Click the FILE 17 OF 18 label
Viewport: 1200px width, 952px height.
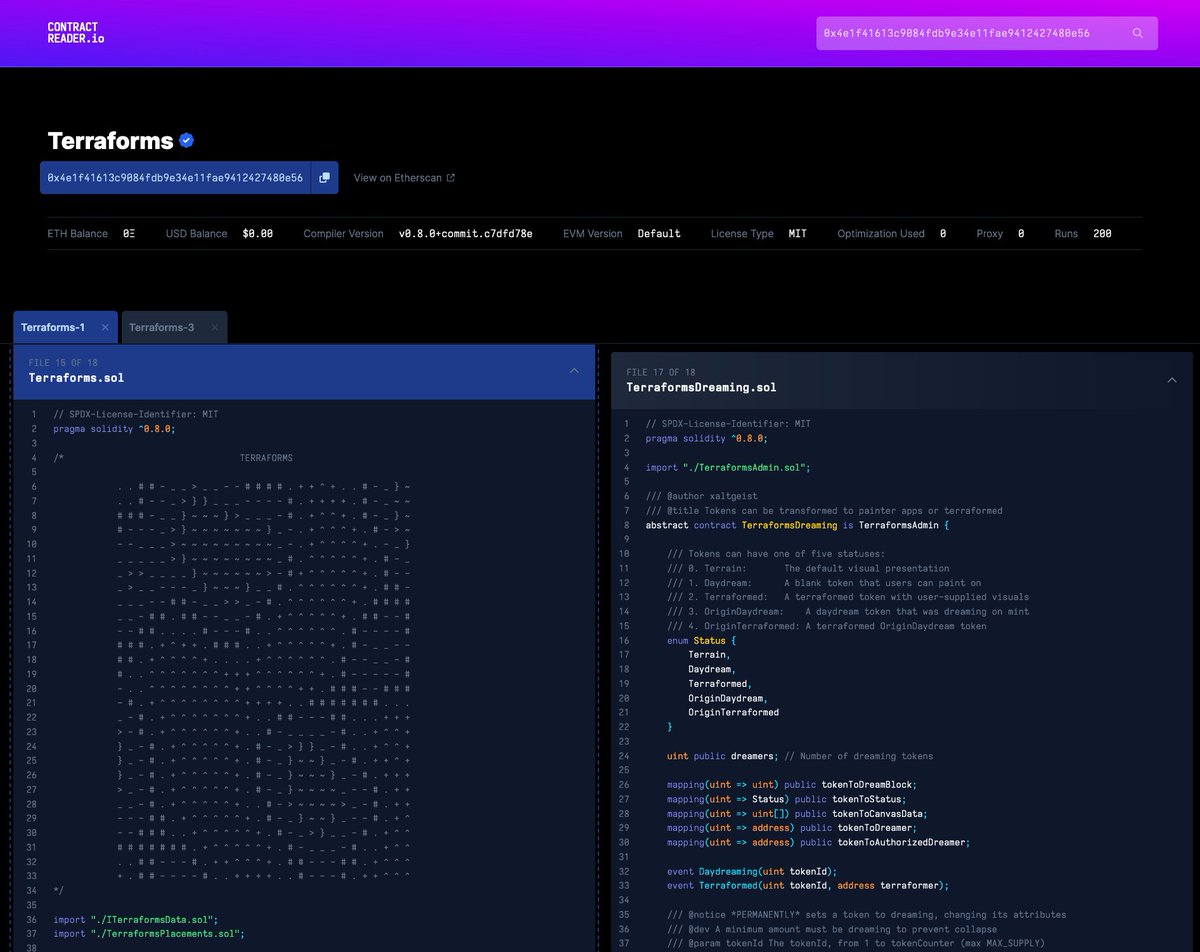(x=660, y=371)
